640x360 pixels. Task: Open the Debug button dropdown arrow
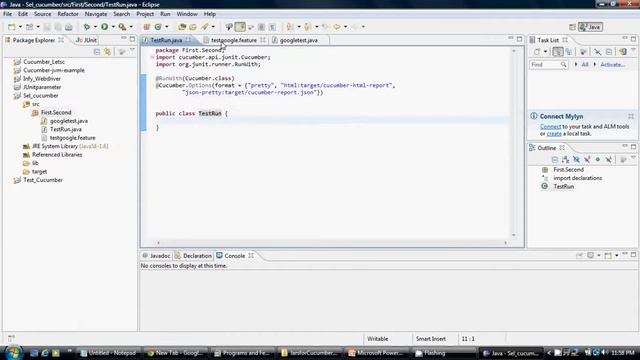click(x=95, y=27)
